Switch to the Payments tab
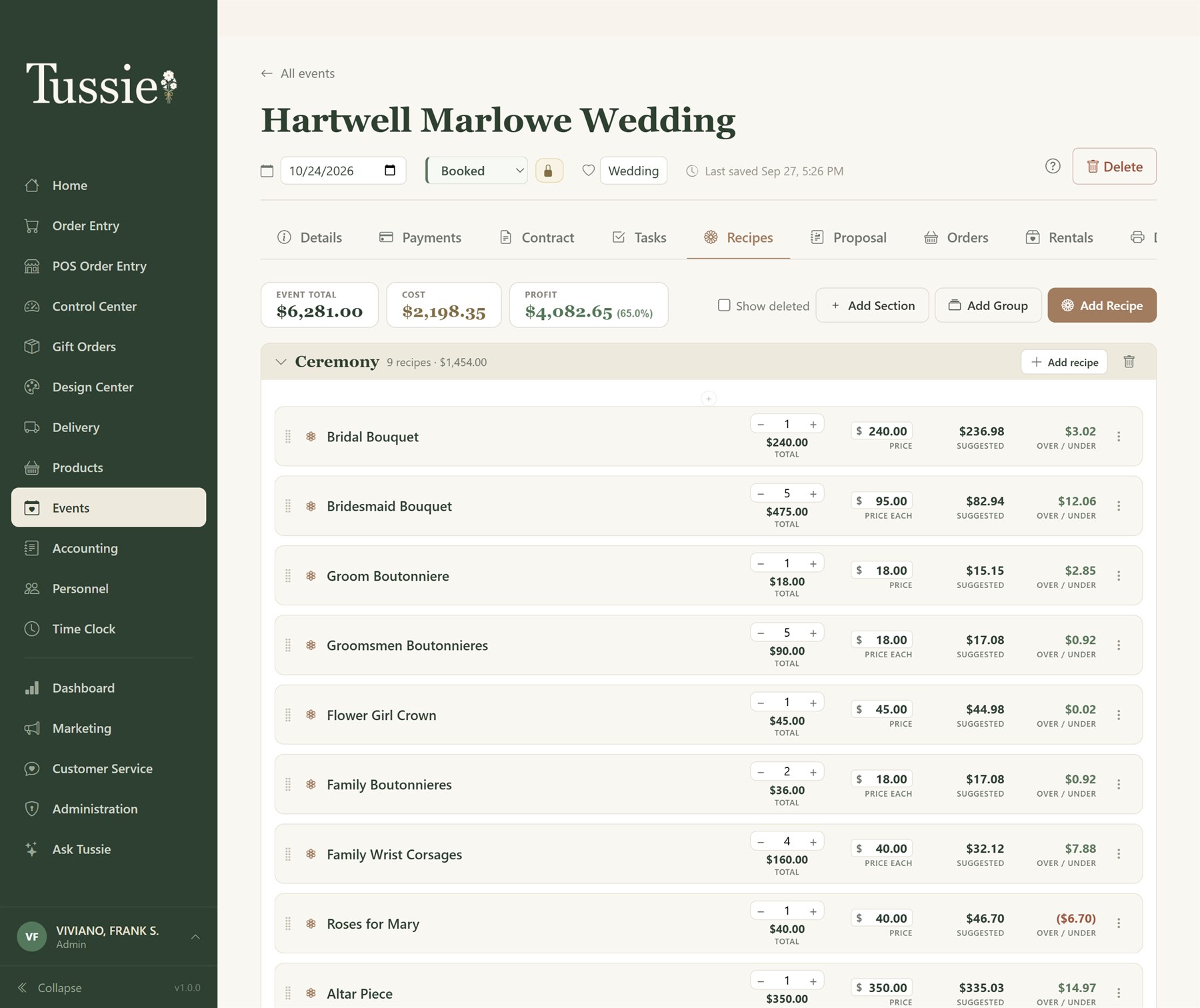 pos(420,237)
